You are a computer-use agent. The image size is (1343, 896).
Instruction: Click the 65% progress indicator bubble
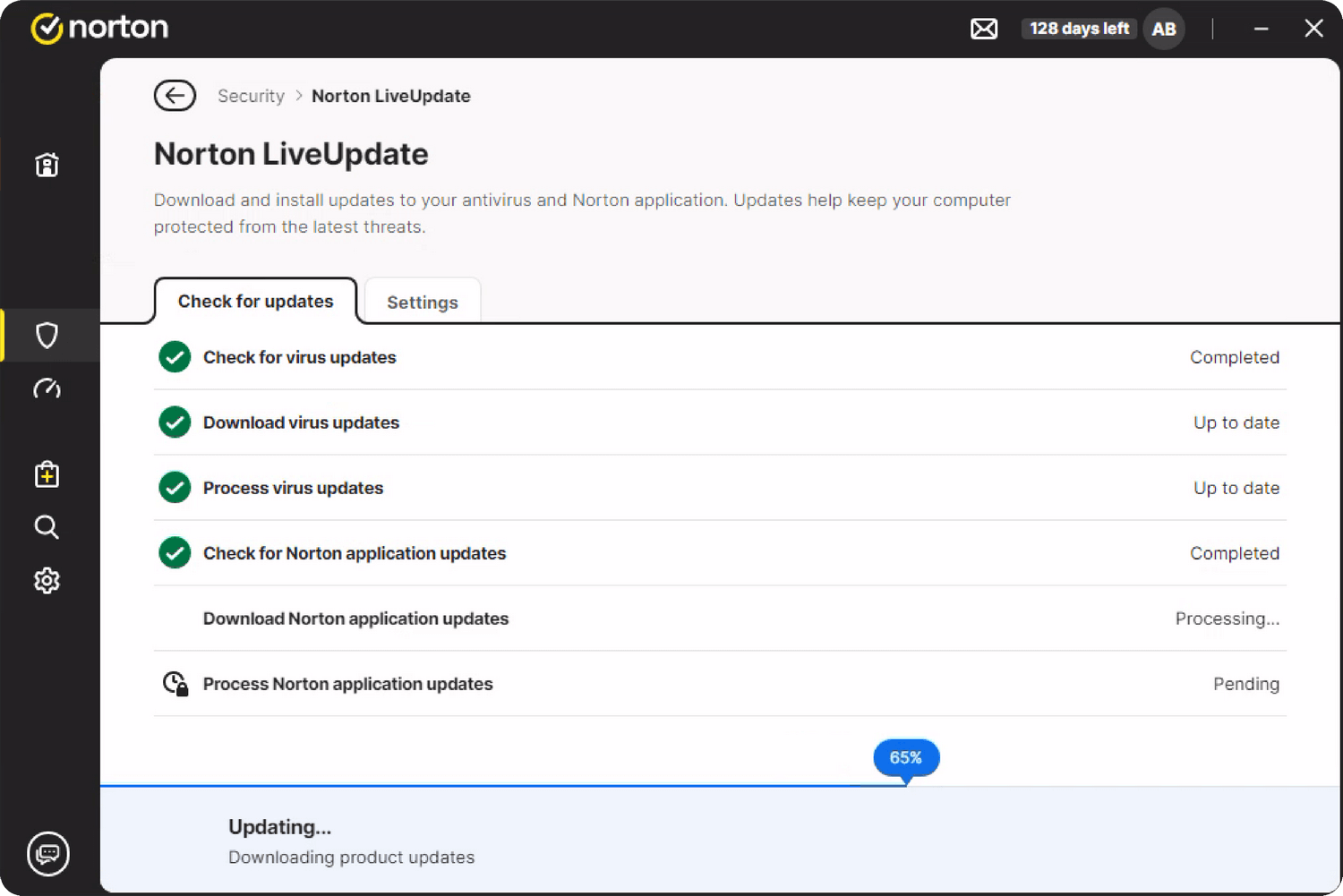(905, 757)
